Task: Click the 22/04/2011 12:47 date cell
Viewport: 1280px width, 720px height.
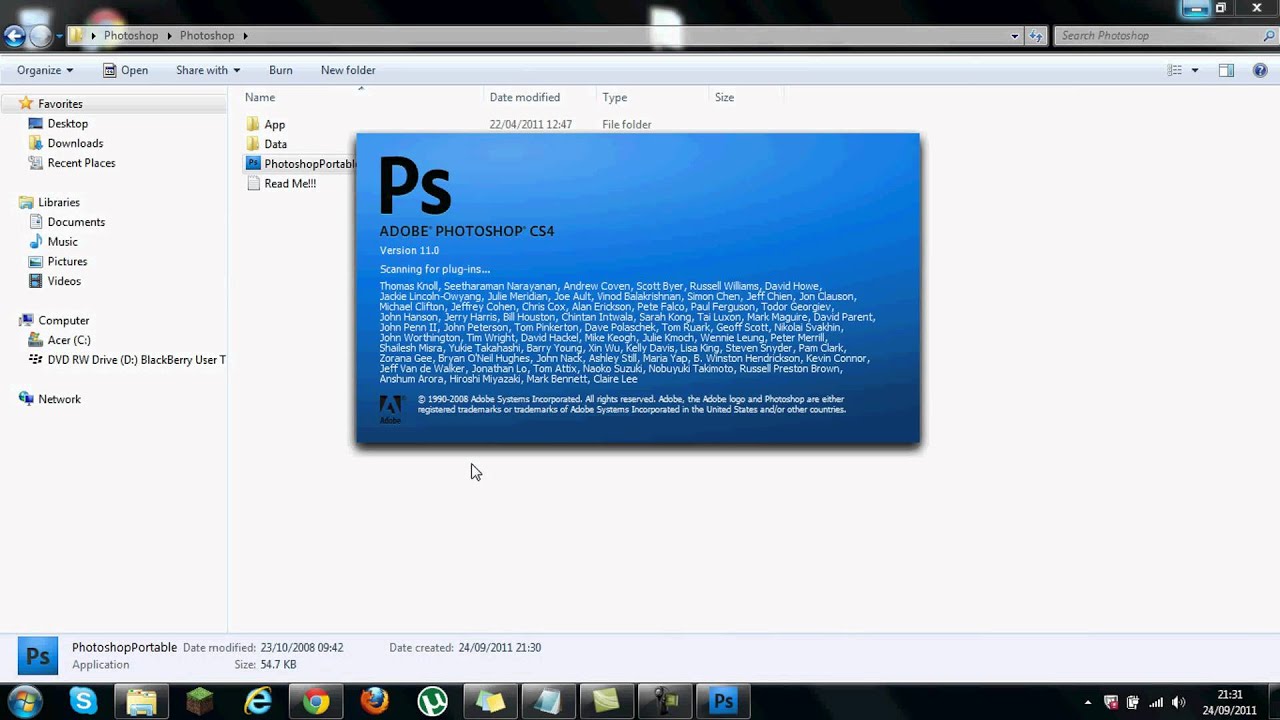Action: coord(530,125)
